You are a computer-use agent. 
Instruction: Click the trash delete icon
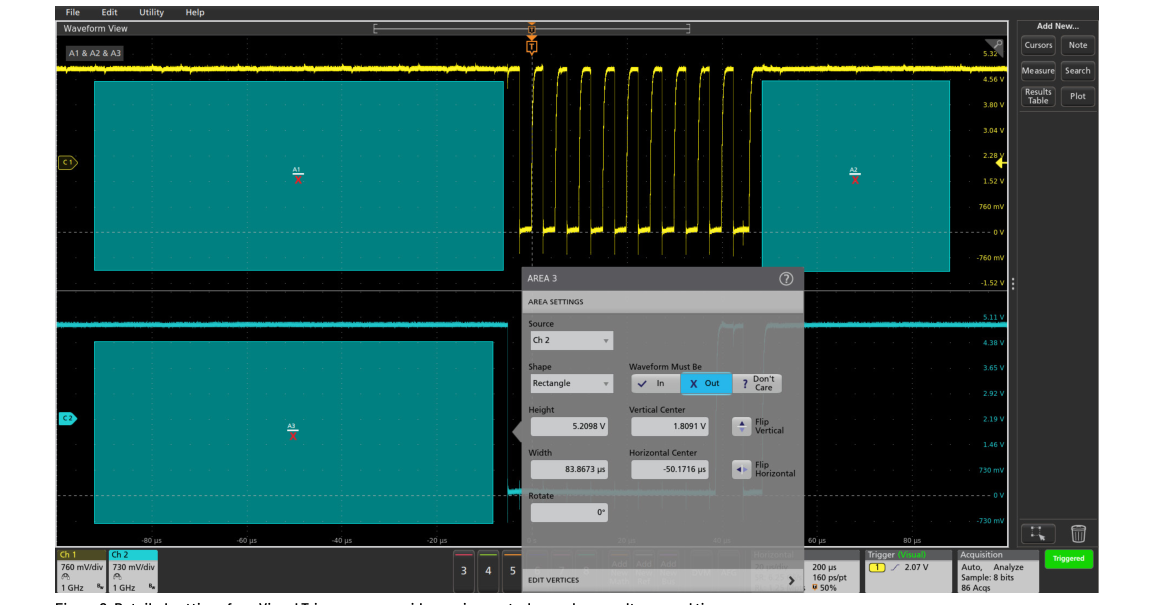pos(1078,534)
